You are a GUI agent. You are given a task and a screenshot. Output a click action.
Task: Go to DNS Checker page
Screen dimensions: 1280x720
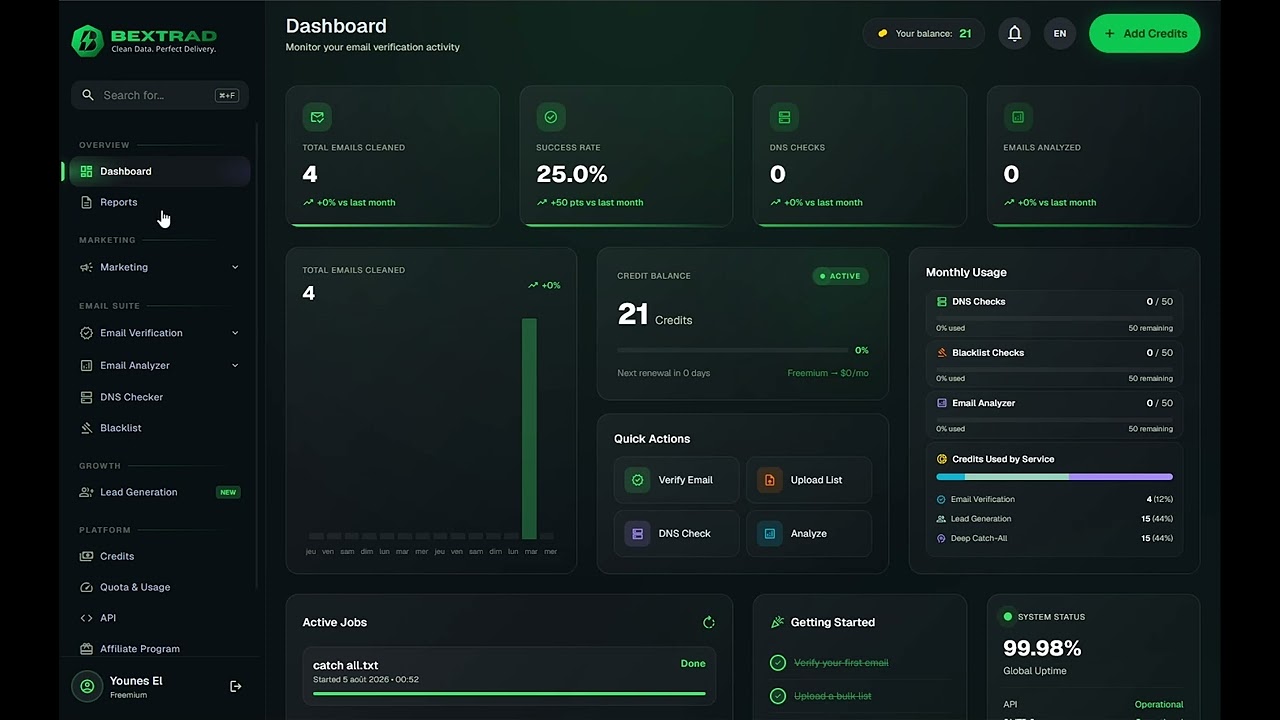coord(160,397)
